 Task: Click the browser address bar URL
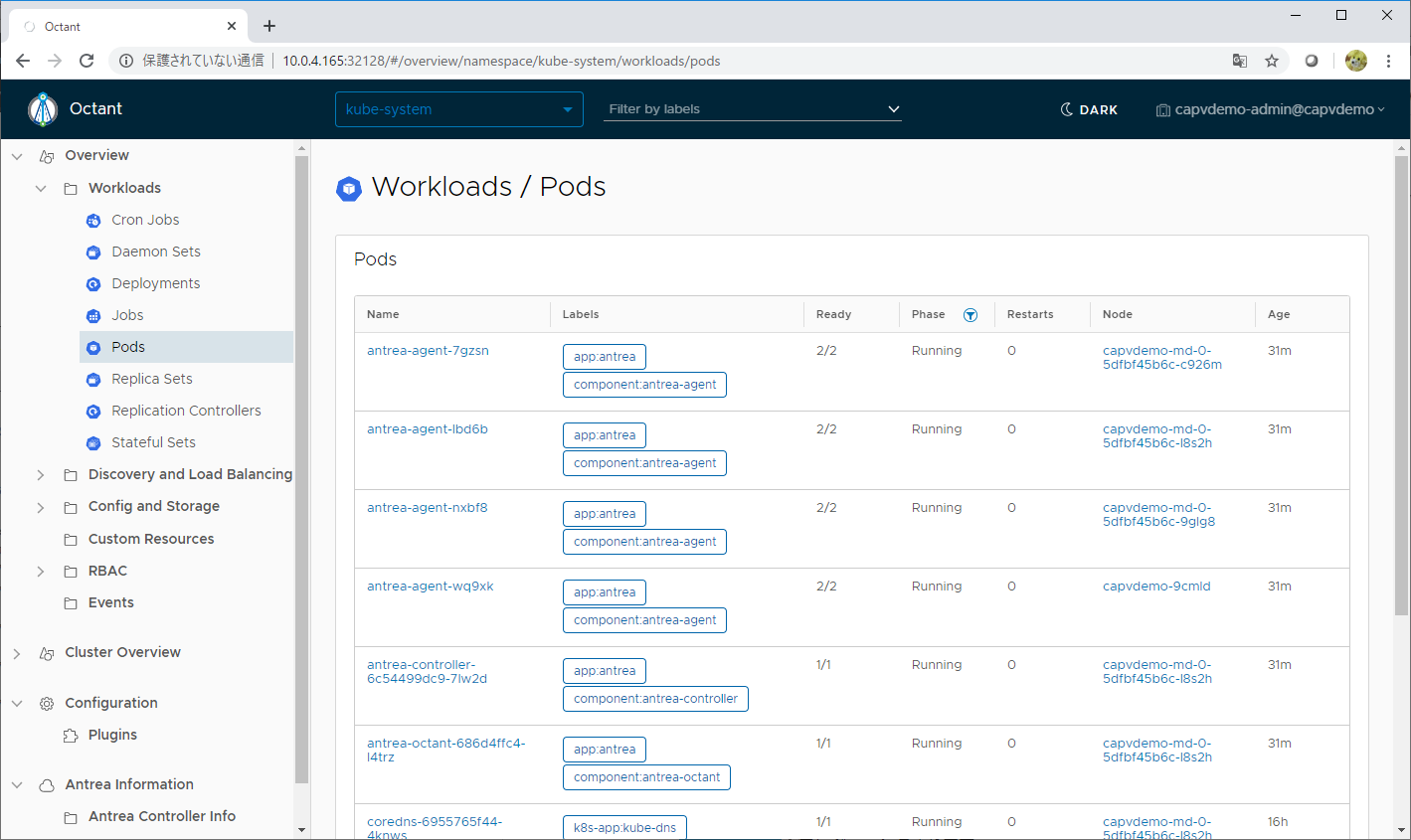(501, 61)
